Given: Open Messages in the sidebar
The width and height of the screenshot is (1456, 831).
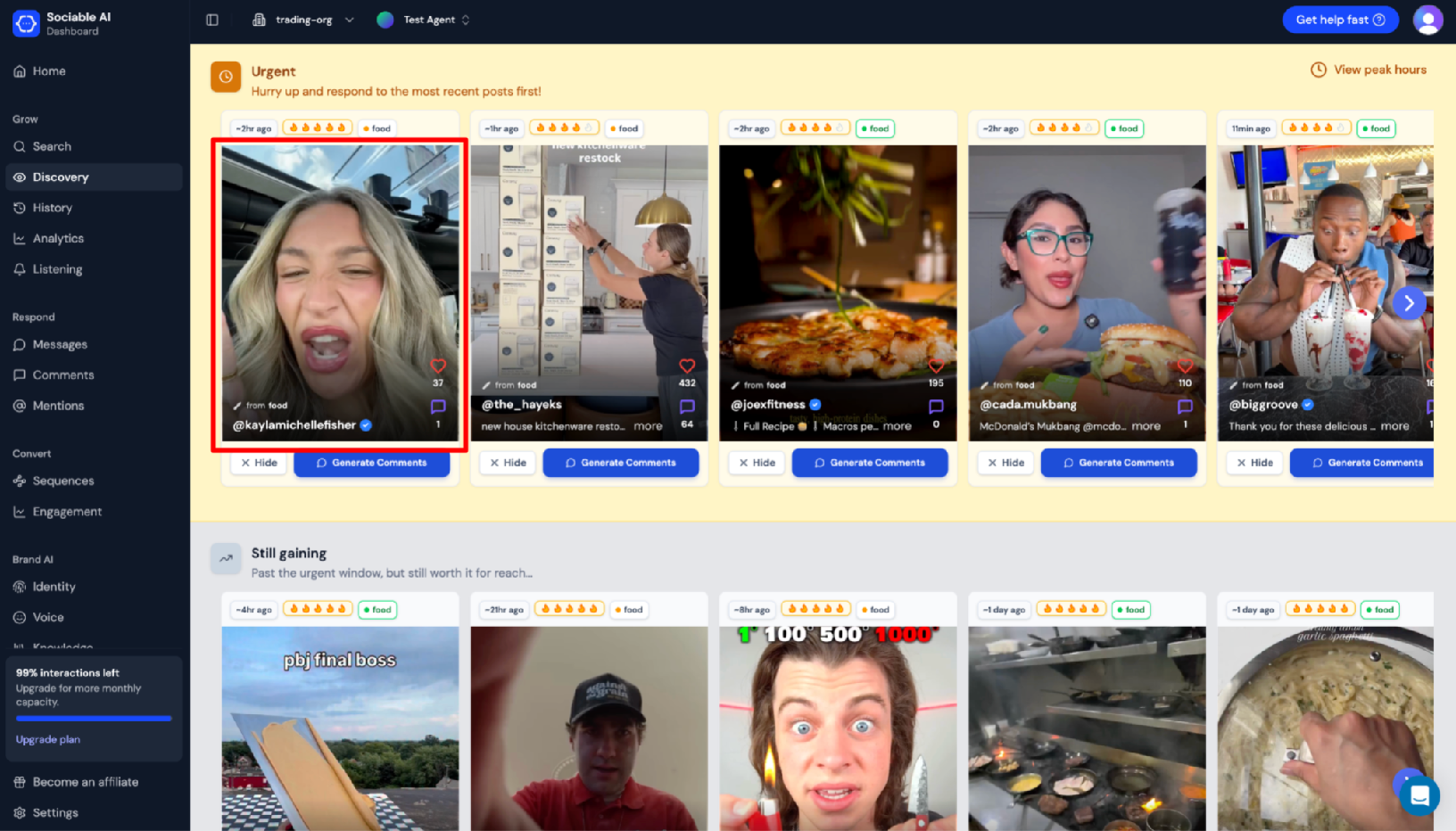Looking at the screenshot, I should (x=95, y=344).
